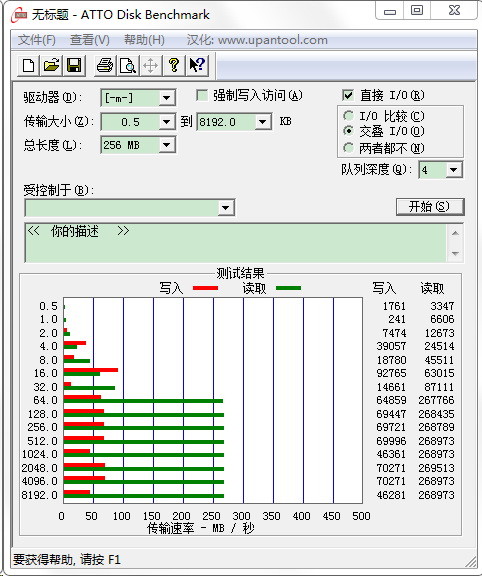Open the 帮助(H) menu
The width and height of the screenshot is (482, 576).
tap(144, 40)
